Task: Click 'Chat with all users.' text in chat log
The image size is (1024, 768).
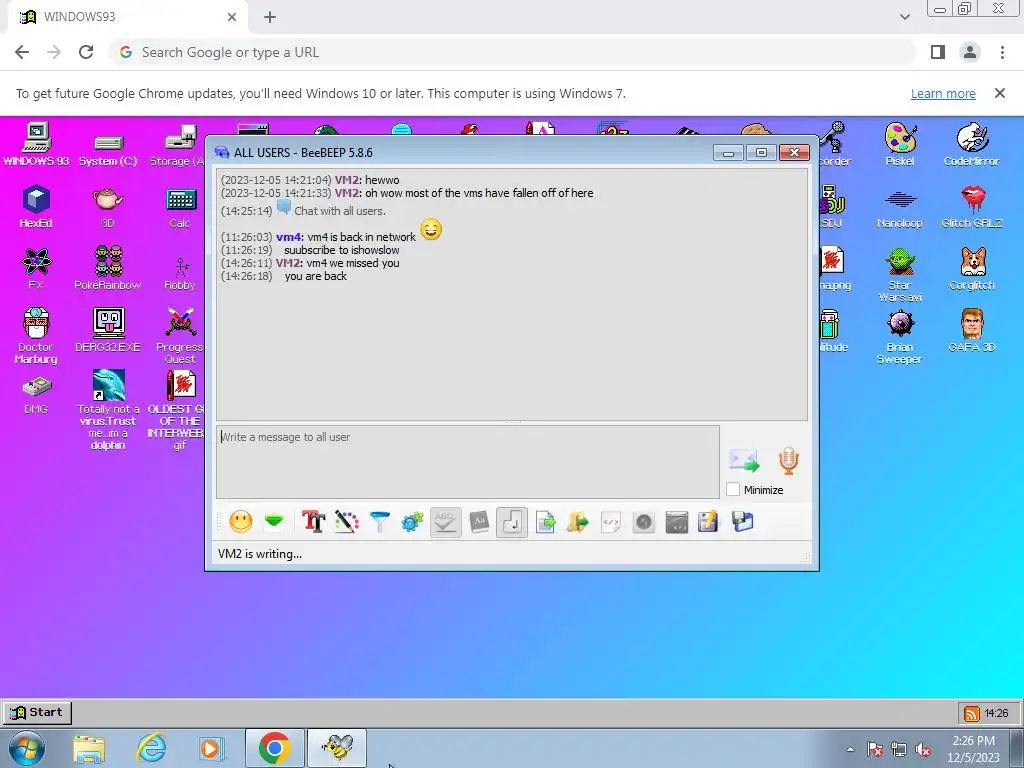Action: [x=340, y=211]
